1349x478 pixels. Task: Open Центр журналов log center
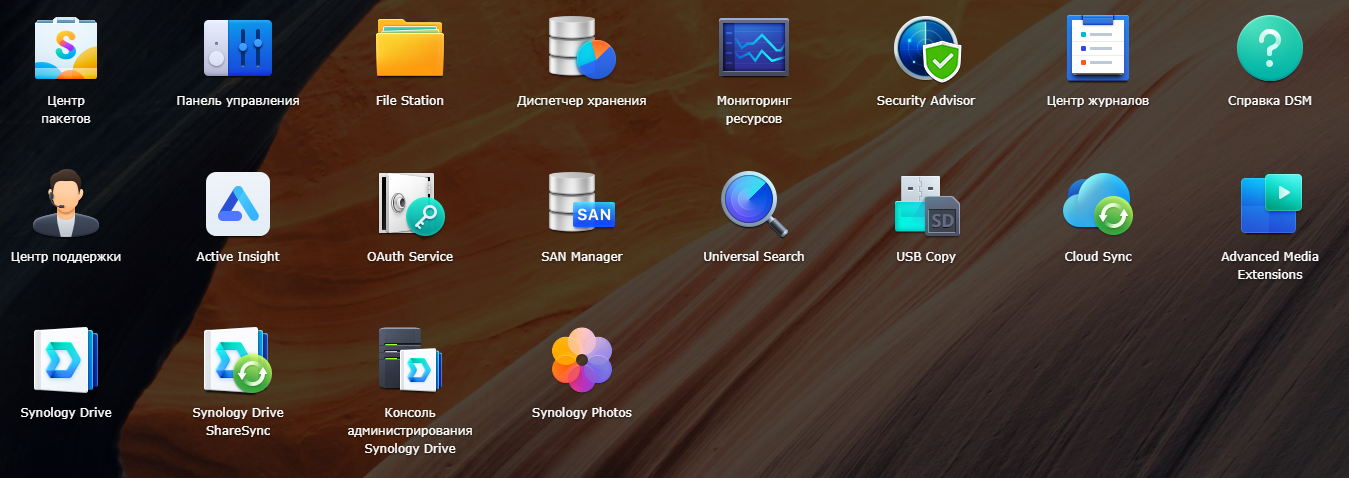pyautogui.click(x=1098, y=48)
